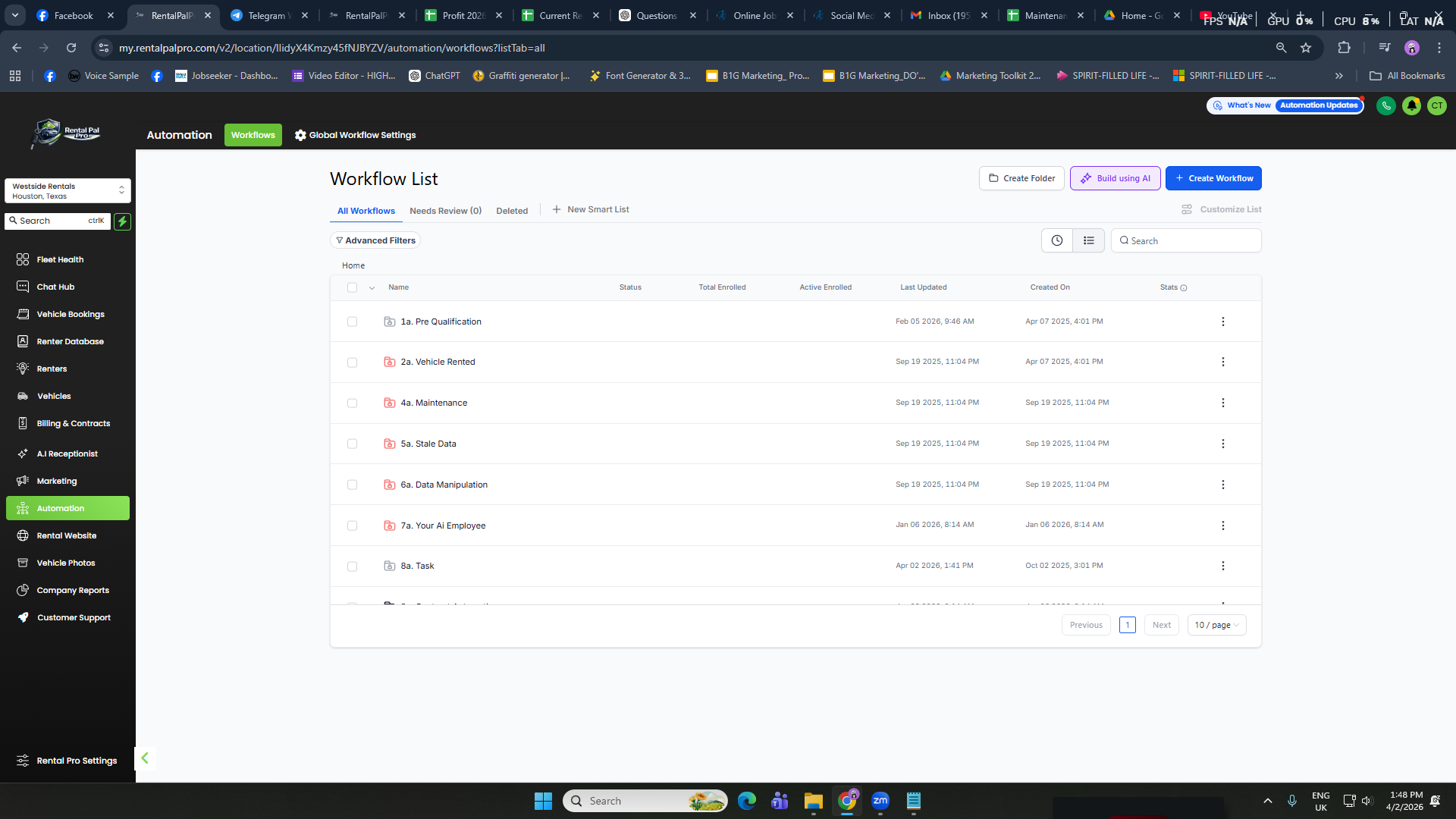Image resolution: width=1456 pixels, height=819 pixels.
Task: Tick the select-all checkbox in header
Action: 352,287
